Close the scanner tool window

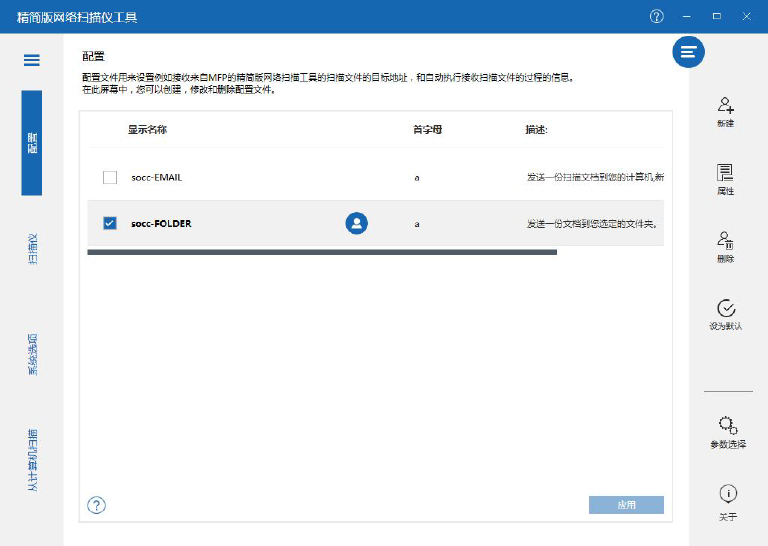click(x=746, y=17)
